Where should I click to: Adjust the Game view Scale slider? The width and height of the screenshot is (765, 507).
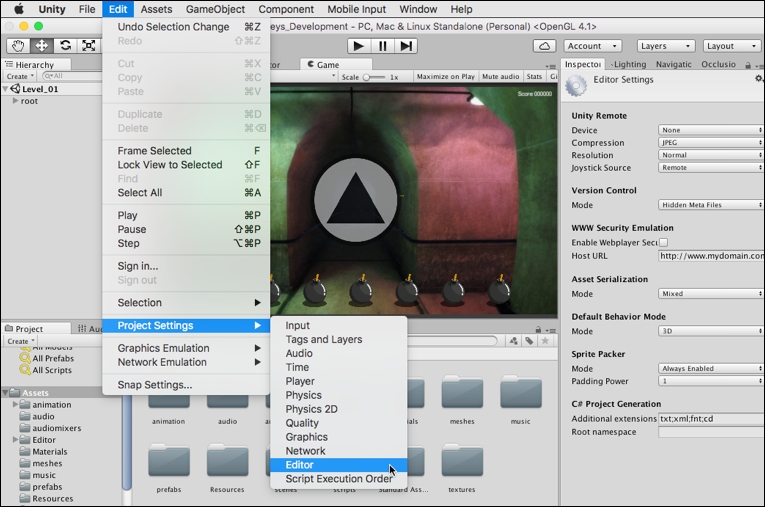373,77
